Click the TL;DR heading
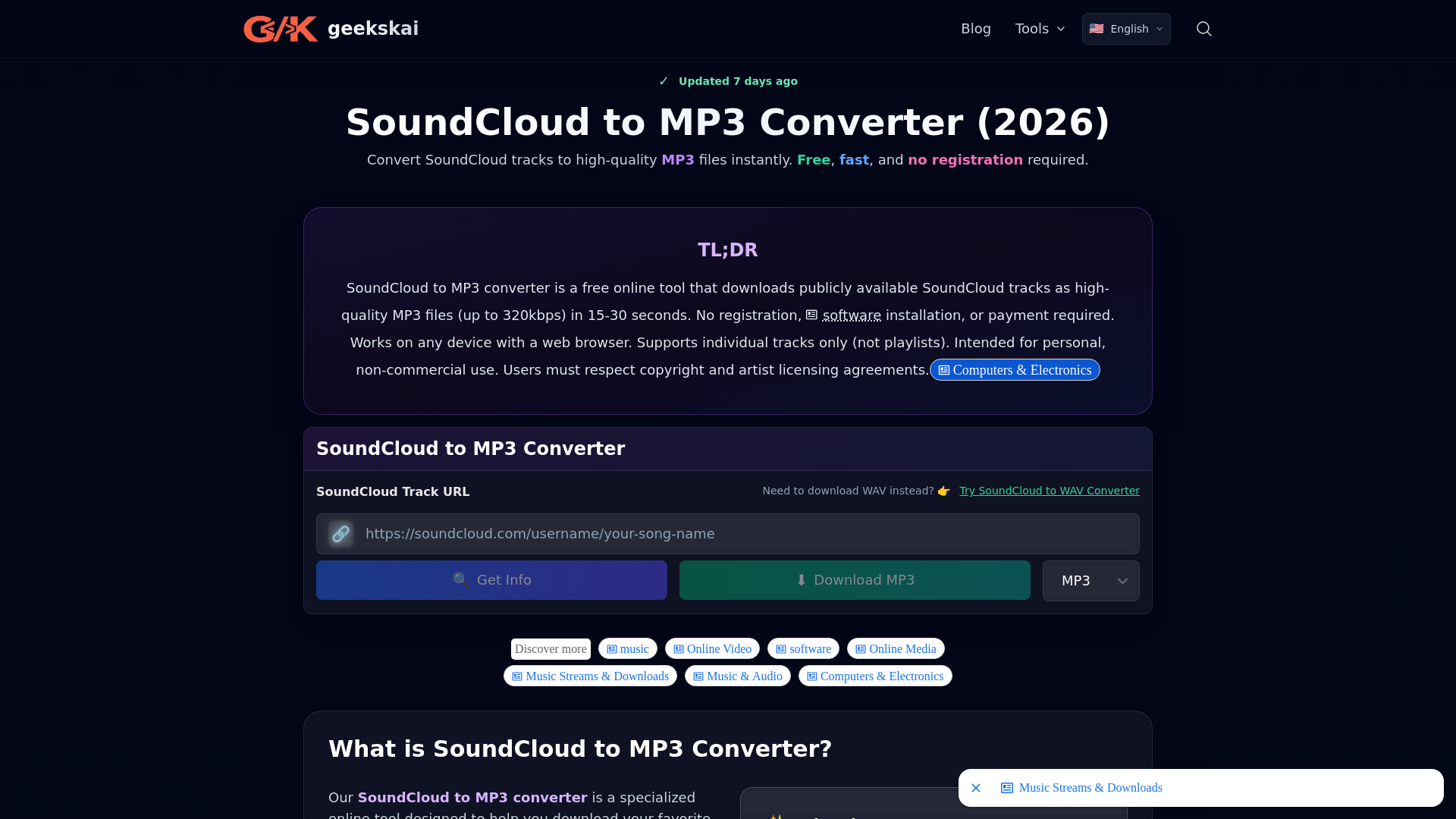Viewport: 1456px width, 819px height. [x=728, y=249]
